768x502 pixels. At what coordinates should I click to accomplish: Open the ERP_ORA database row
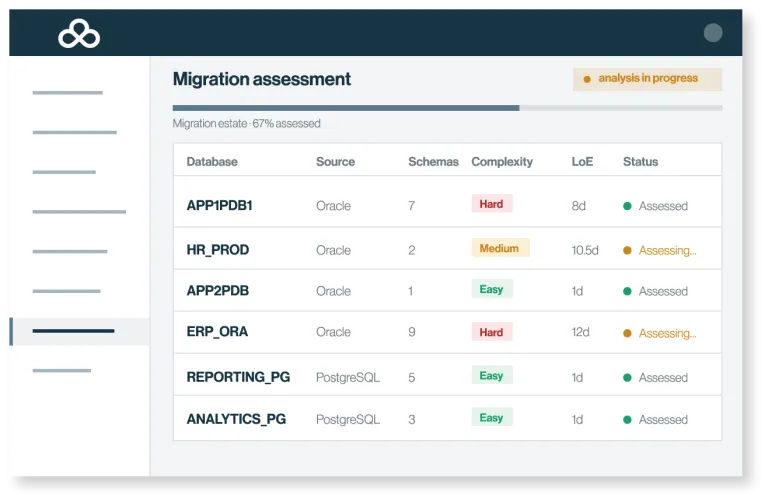coord(447,333)
